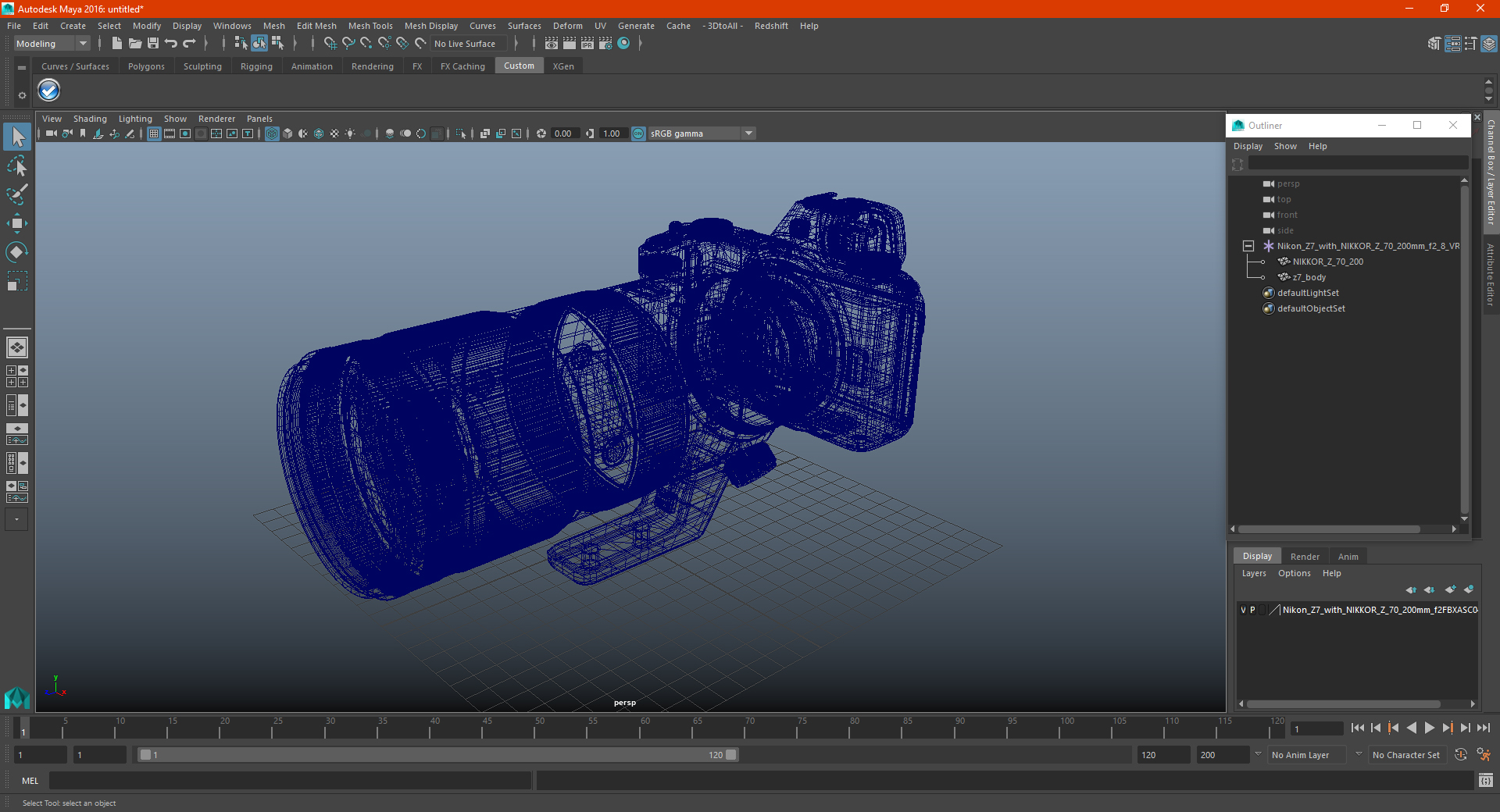The width and height of the screenshot is (1500, 812).
Task: Click the layer color swatch slash box
Action: (1275, 610)
